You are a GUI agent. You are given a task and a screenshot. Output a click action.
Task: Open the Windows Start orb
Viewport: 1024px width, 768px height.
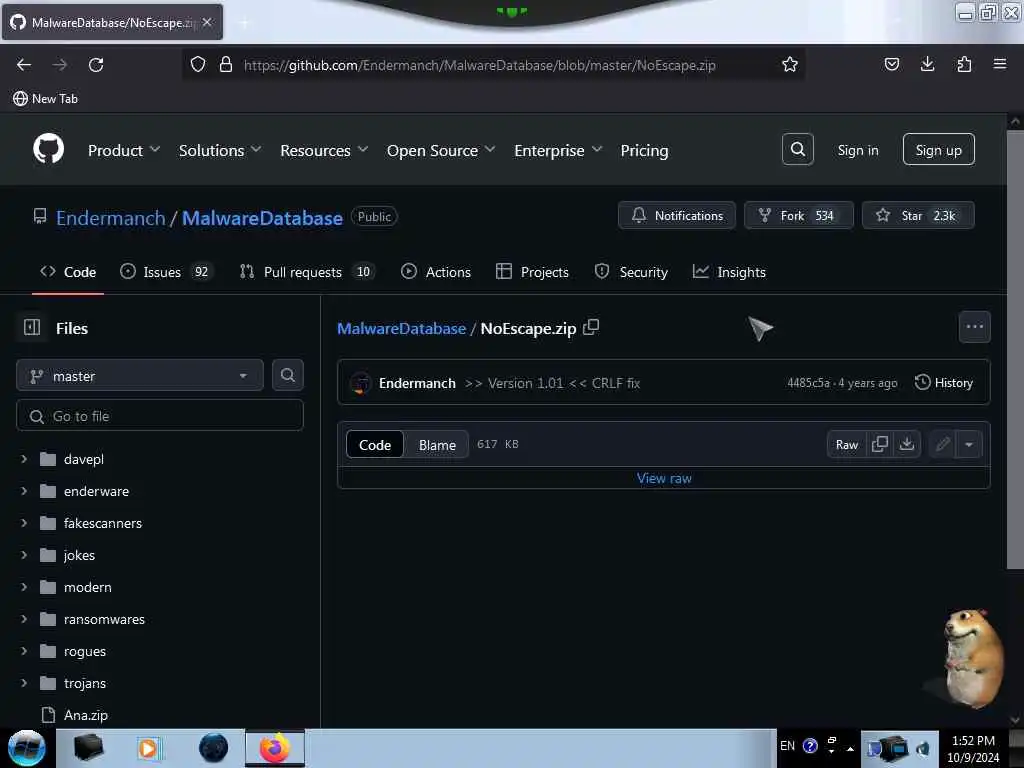[26, 748]
